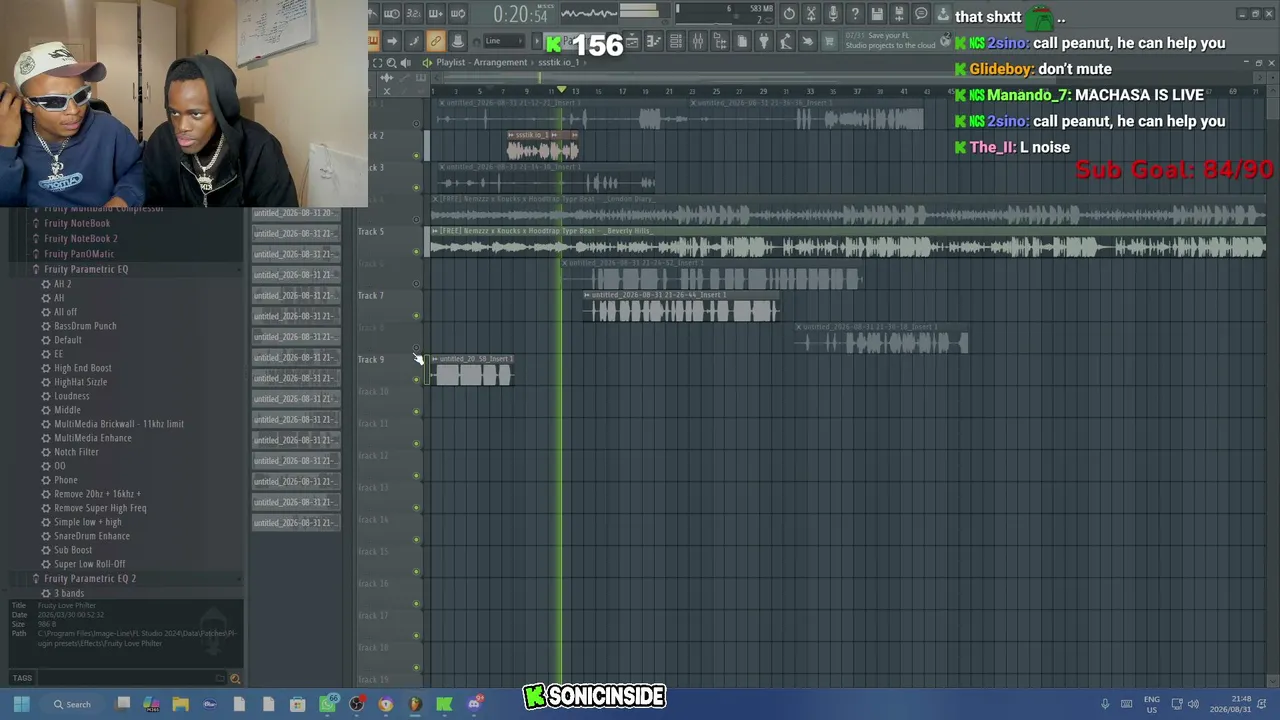Click the time display 0:20:54
1280x720 pixels.
coord(521,14)
